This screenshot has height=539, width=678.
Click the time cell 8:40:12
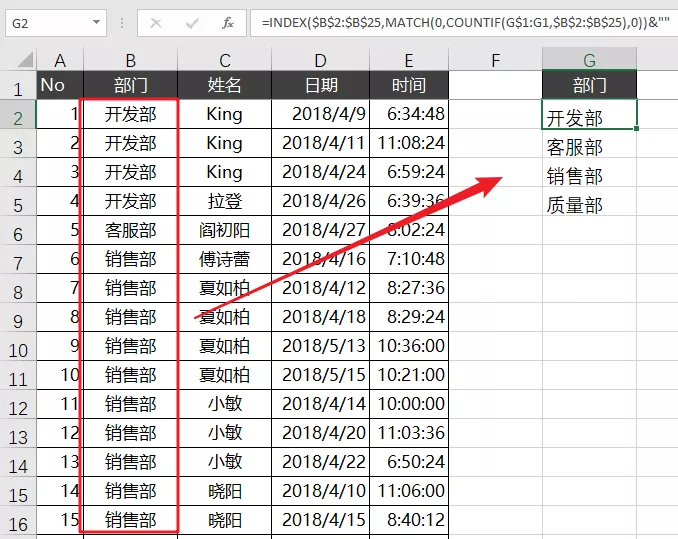tap(409, 520)
